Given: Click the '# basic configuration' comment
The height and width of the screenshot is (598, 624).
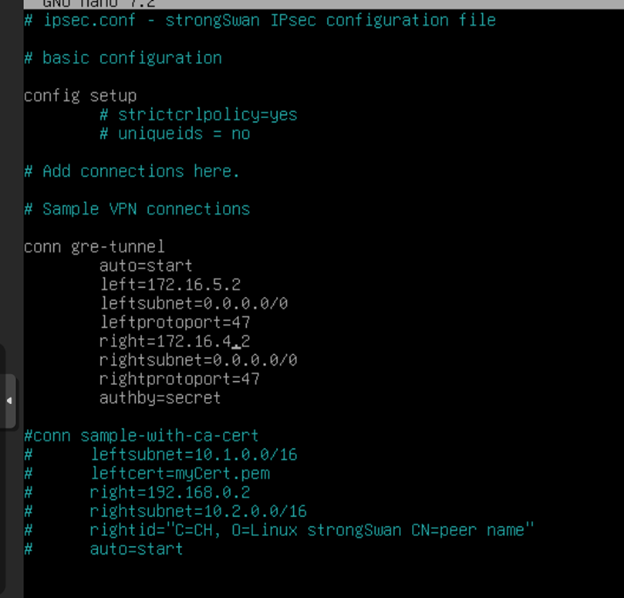Looking at the screenshot, I should (x=123, y=58).
